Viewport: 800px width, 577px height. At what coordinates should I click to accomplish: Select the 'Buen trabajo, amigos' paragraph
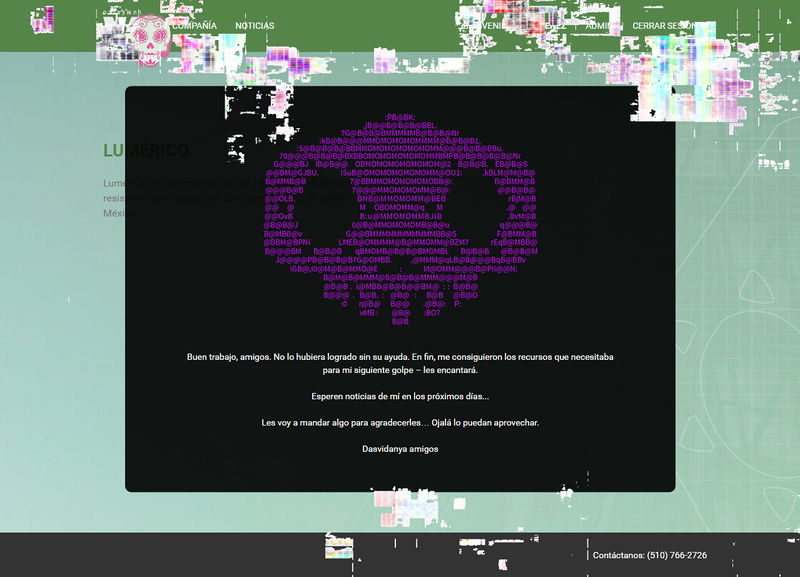400,363
